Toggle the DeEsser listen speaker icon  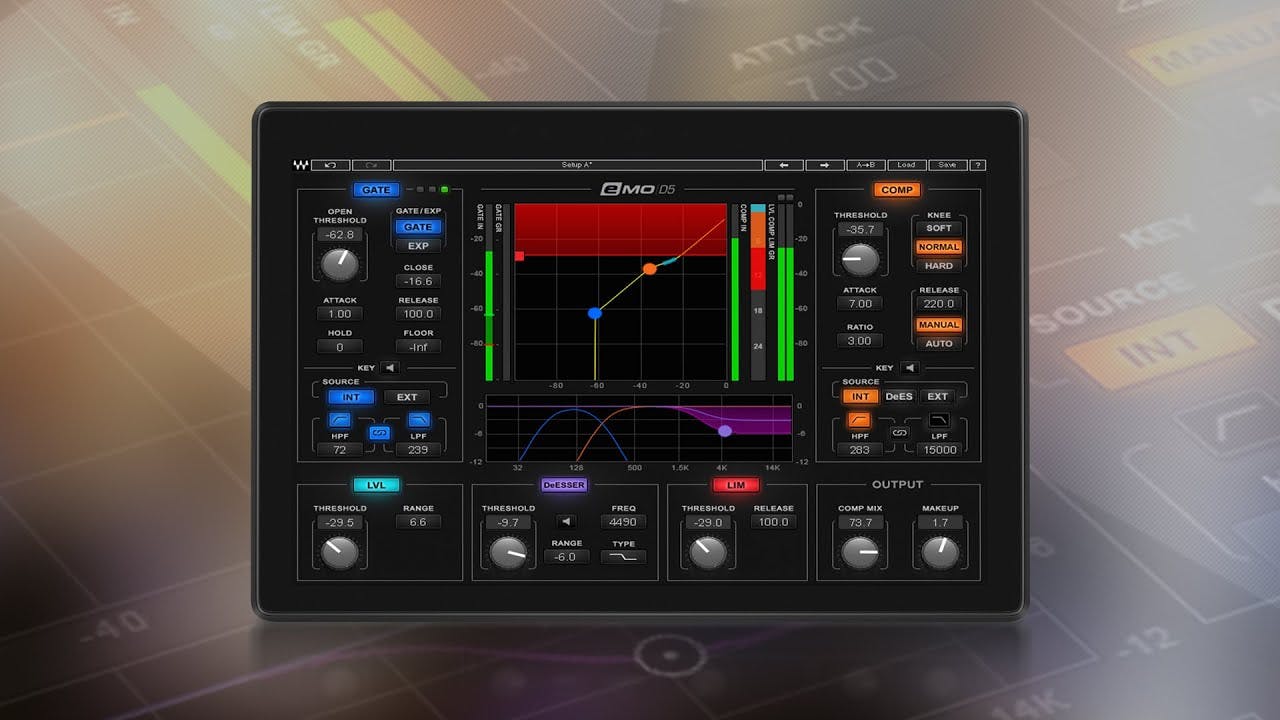coord(566,521)
